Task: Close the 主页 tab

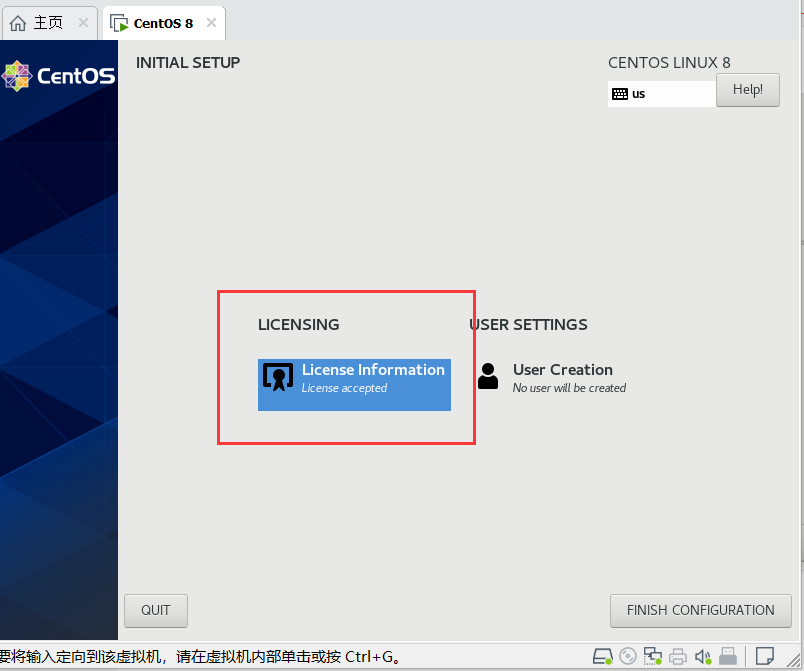Action: point(83,23)
